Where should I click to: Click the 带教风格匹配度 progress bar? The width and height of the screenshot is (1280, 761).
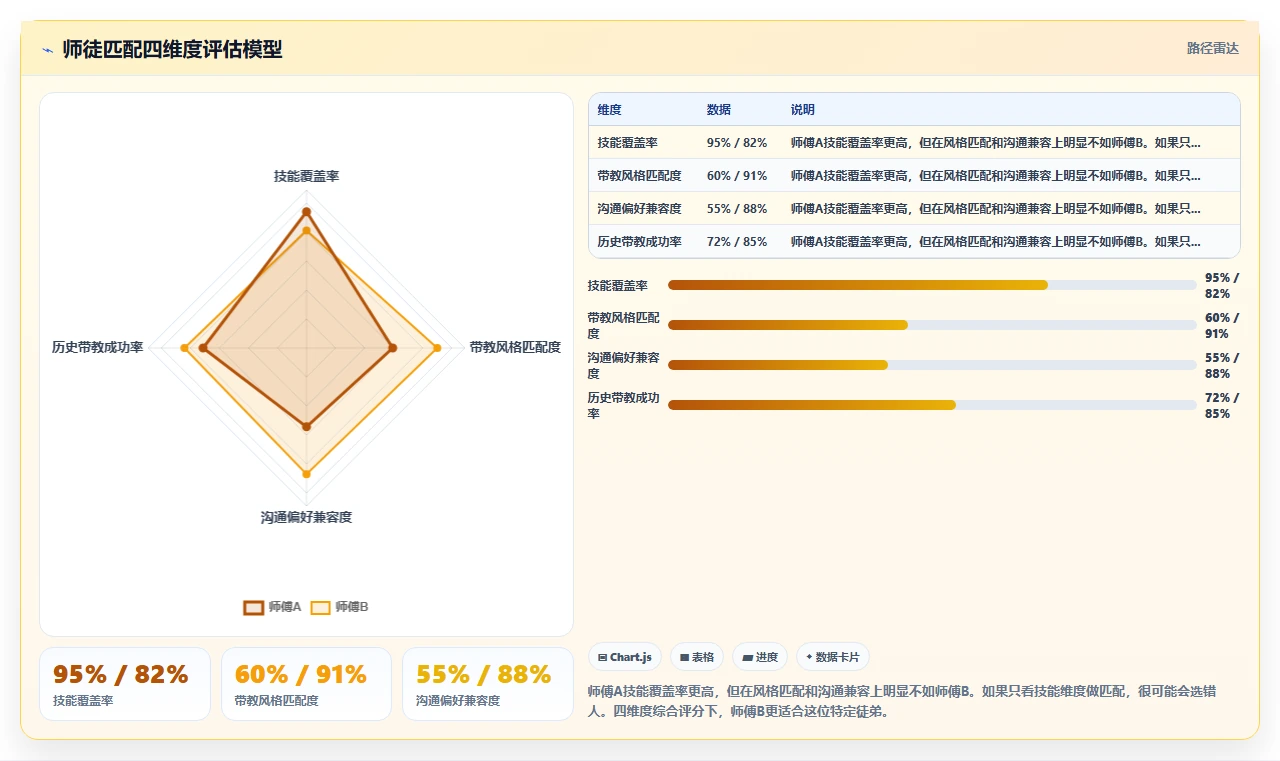[932, 325]
